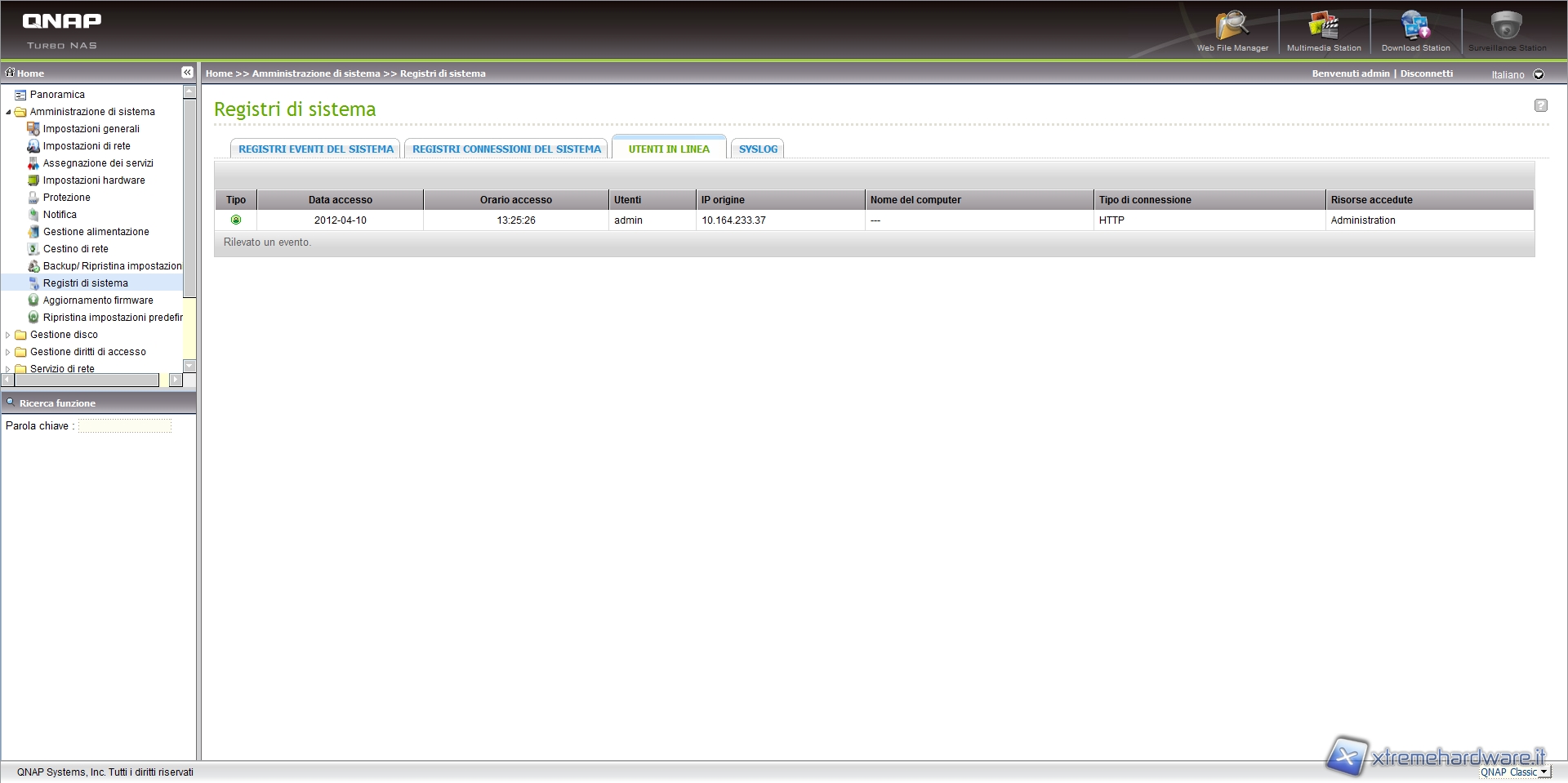The image size is (1568, 783).
Task: Open Registri Connessioni del Sistema tab
Action: (x=506, y=149)
